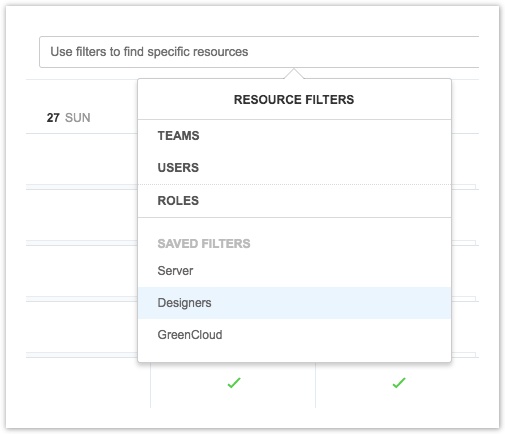Click the popup caret under the filter field
The image size is (505, 434).
pyautogui.click(x=294, y=74)
